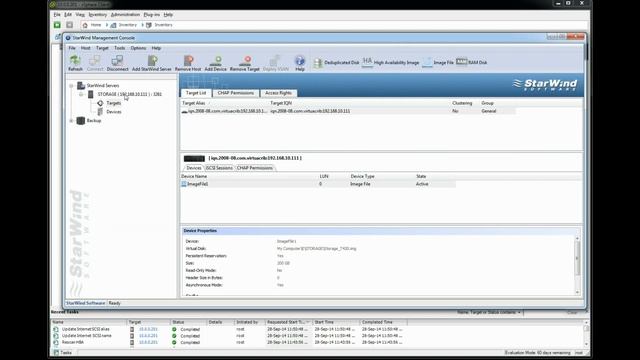Select the Devices sub-tab
Image resolution: width=640 pixels, height=360 pixels.
(193, 168)
